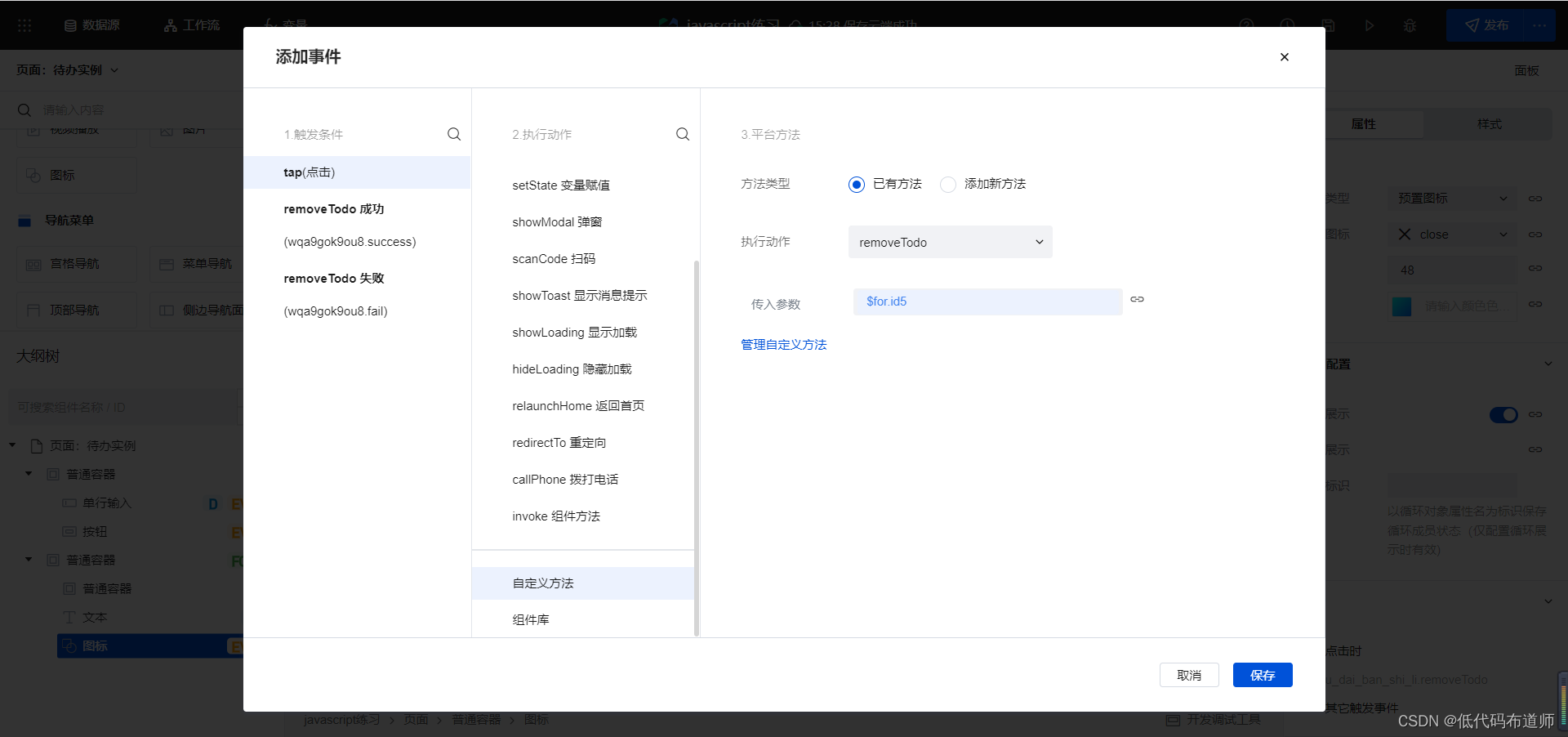Click the component search box 请输入内容
The width and height of the screenshot is (1568, 737).
[122, 109]
